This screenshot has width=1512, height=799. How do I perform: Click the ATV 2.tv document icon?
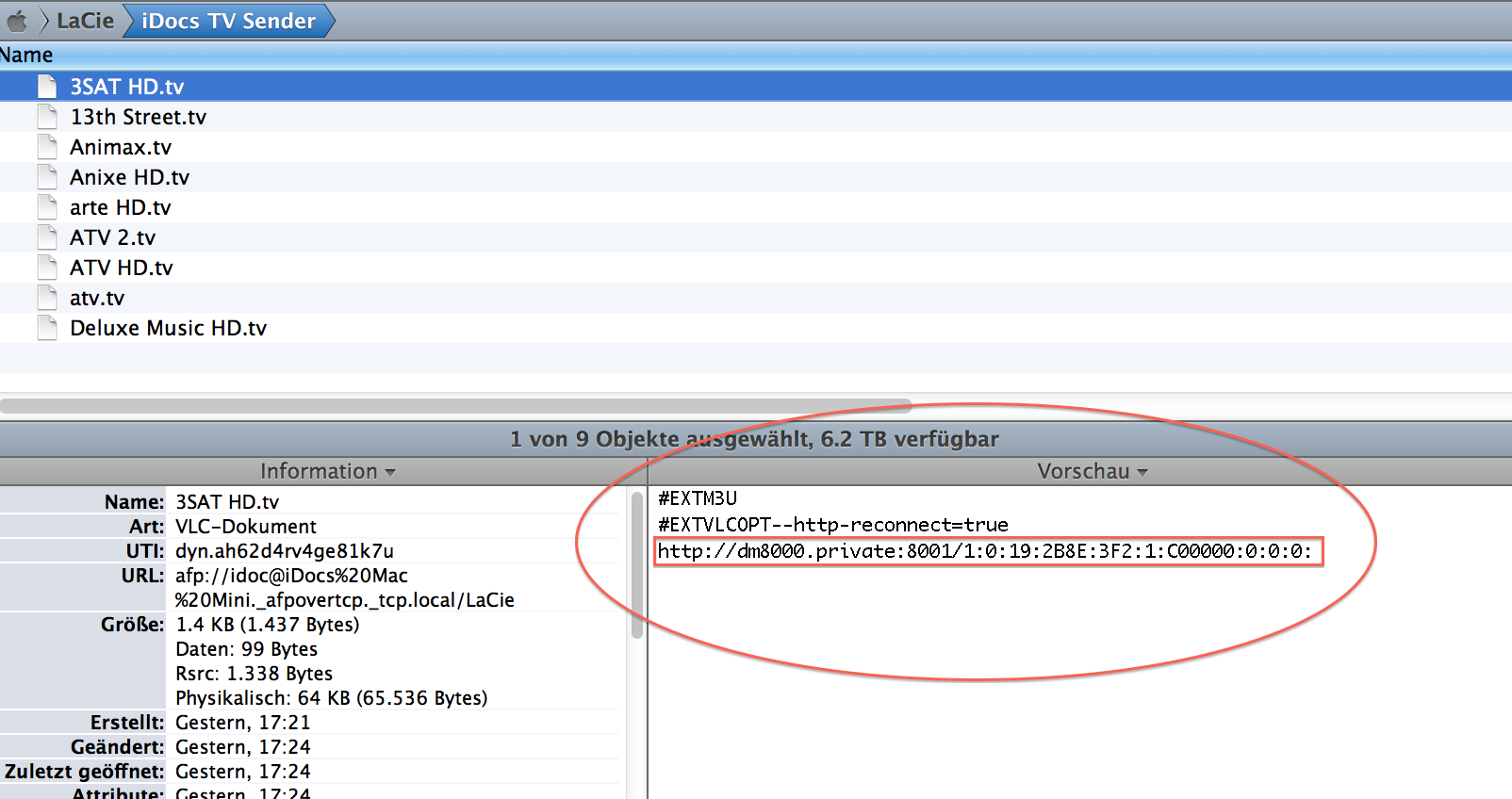point(47,237)
